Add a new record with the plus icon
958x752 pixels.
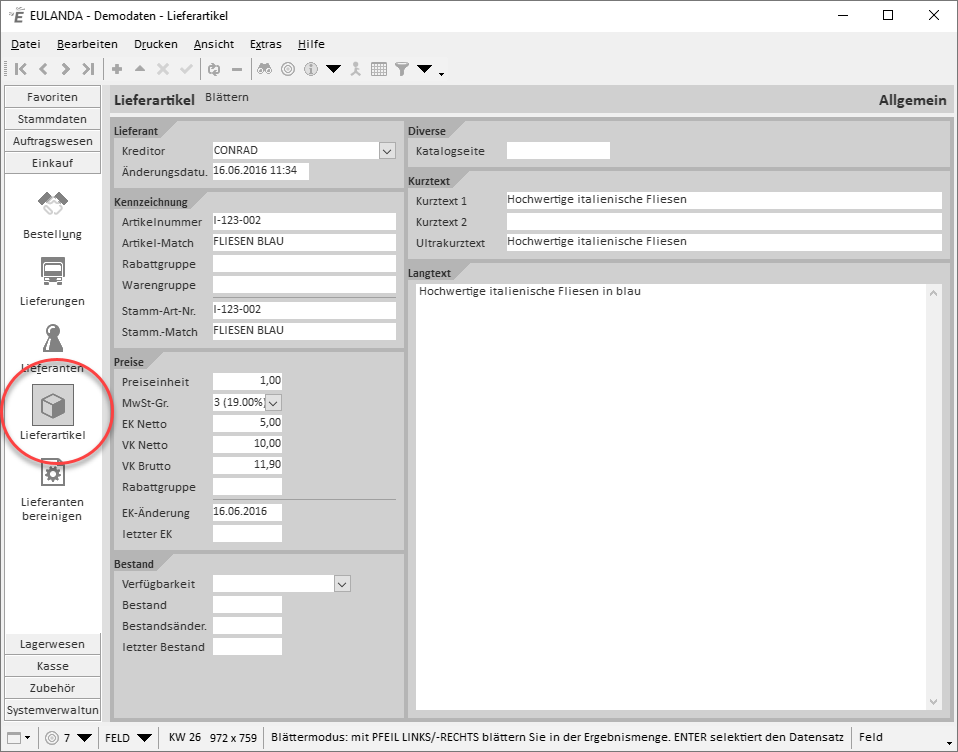pyautogui.click(x=117, y=69)
